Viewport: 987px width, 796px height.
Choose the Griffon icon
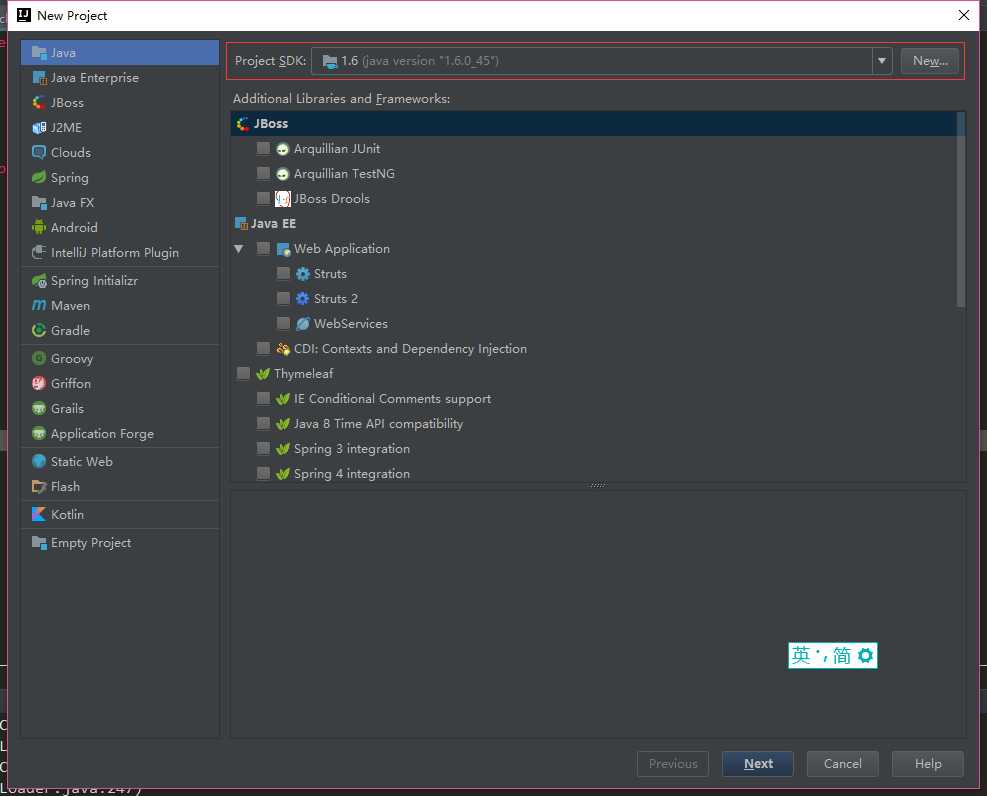coord(39,383)
